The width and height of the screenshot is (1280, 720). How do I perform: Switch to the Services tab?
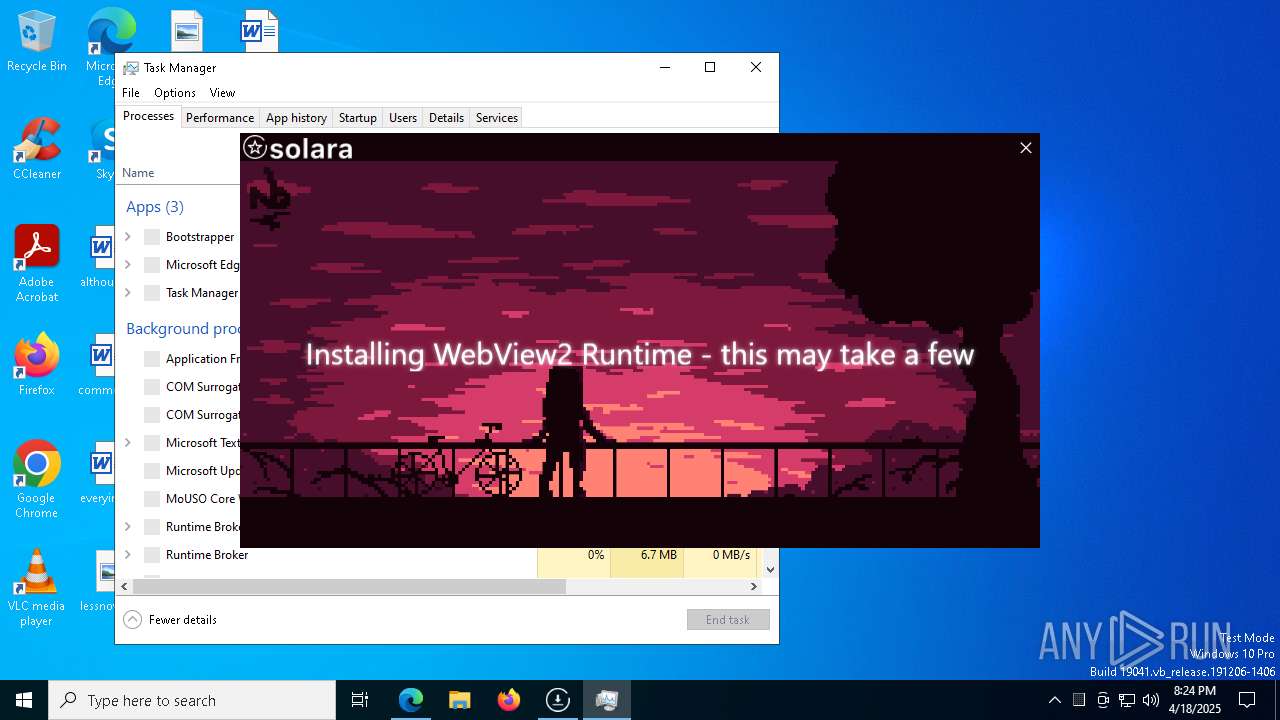496,118
